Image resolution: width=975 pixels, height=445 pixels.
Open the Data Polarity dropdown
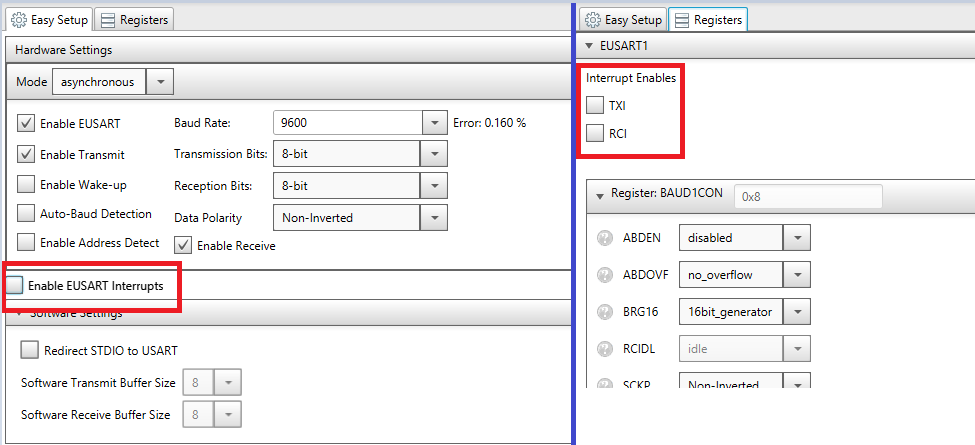(x=433, y=218)
